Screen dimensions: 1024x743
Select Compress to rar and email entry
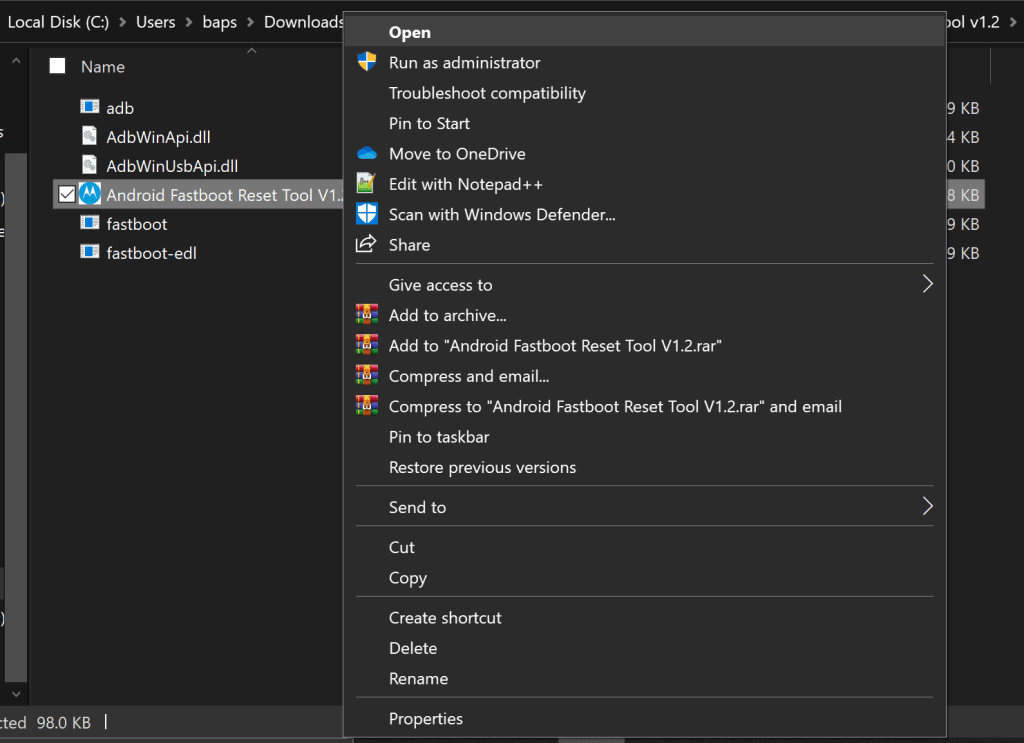[x=645, y=406]
